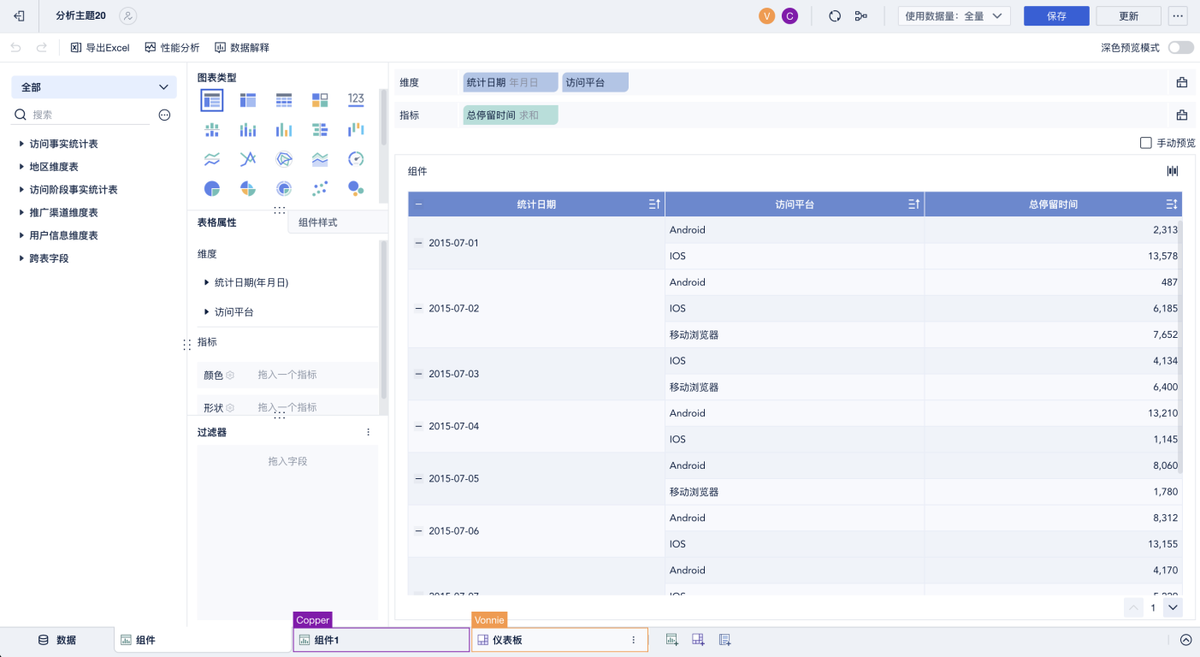Select the comparison bar chart icon

pos(320,130)
